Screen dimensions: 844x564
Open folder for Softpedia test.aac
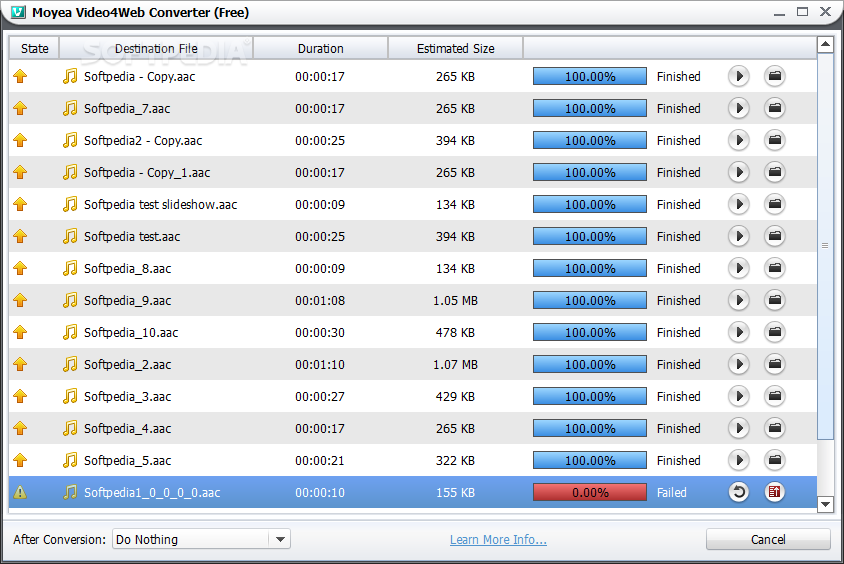(x=775, y=236)
